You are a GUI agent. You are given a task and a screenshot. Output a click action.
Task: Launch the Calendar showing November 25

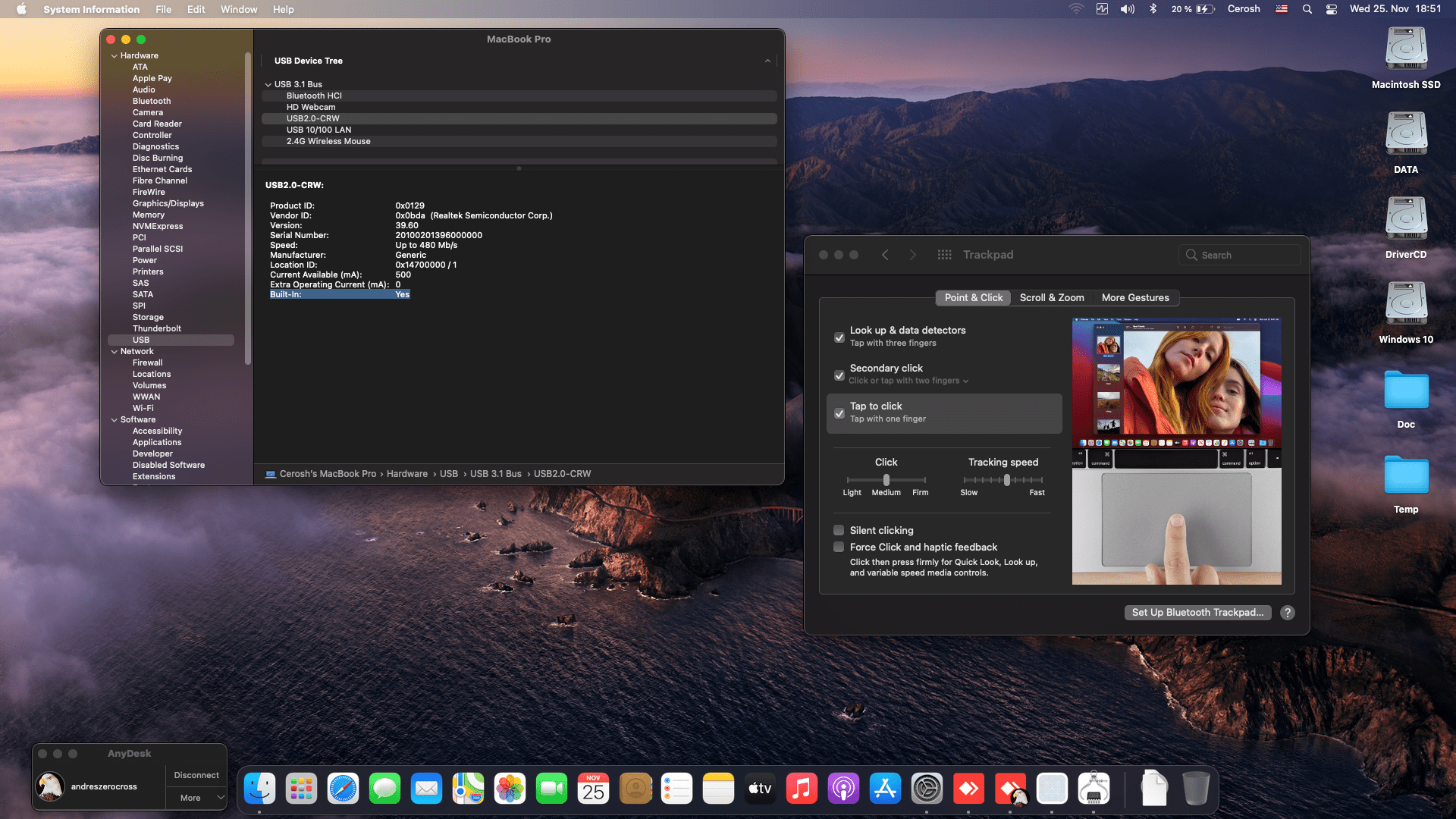(x=593, y=788)
